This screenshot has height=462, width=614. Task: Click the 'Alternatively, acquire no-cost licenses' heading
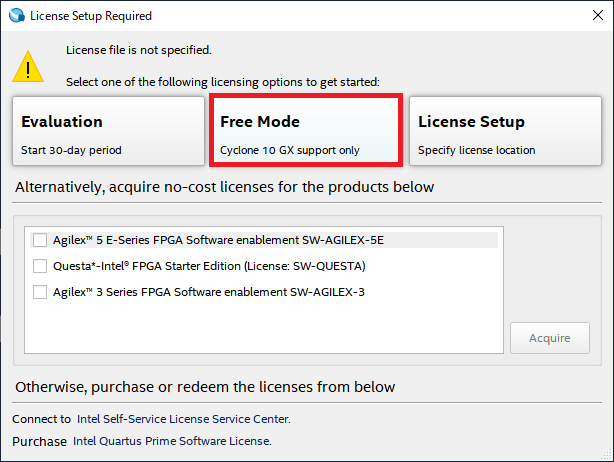224,187
